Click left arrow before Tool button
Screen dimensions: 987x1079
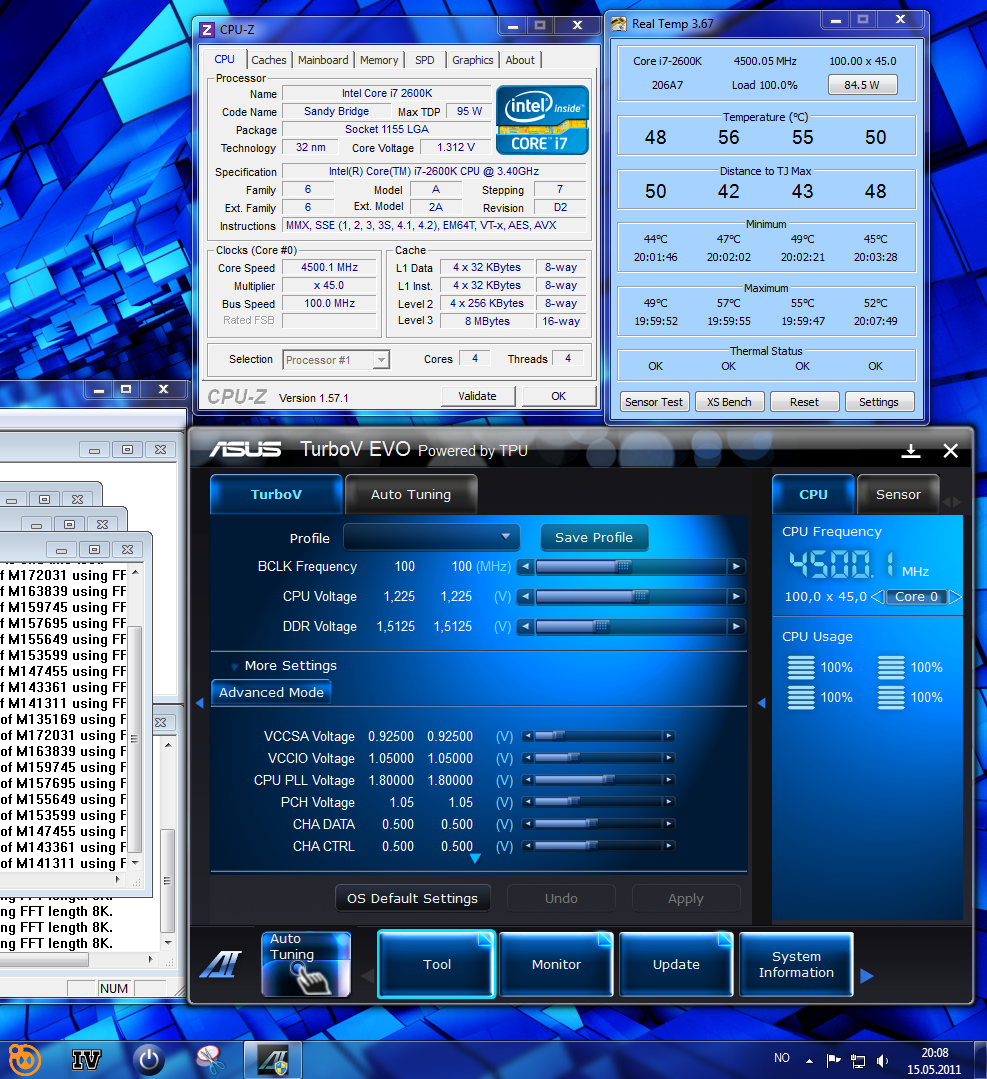[368, 975]
